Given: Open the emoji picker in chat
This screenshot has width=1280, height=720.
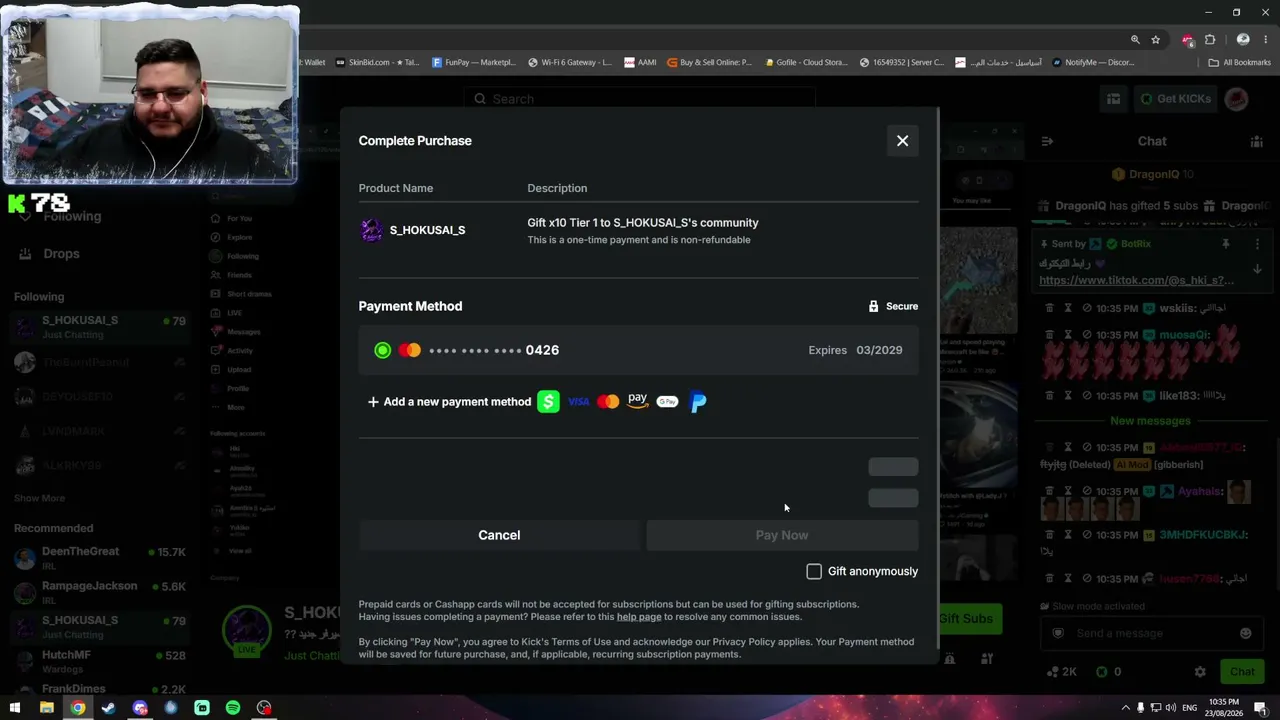Looking at the screenshot, I should [x=1245, y=633].
